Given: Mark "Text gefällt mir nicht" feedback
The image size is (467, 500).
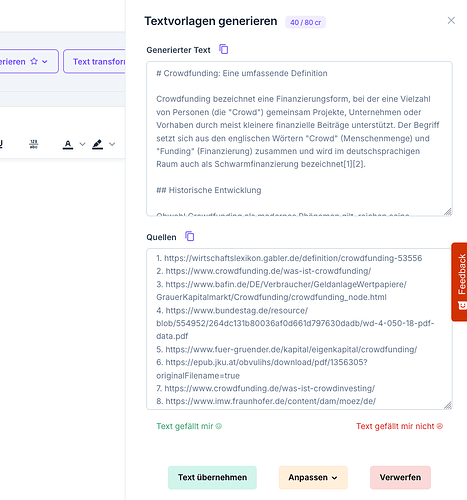Looking at the screenshot, I should (399, 426).
